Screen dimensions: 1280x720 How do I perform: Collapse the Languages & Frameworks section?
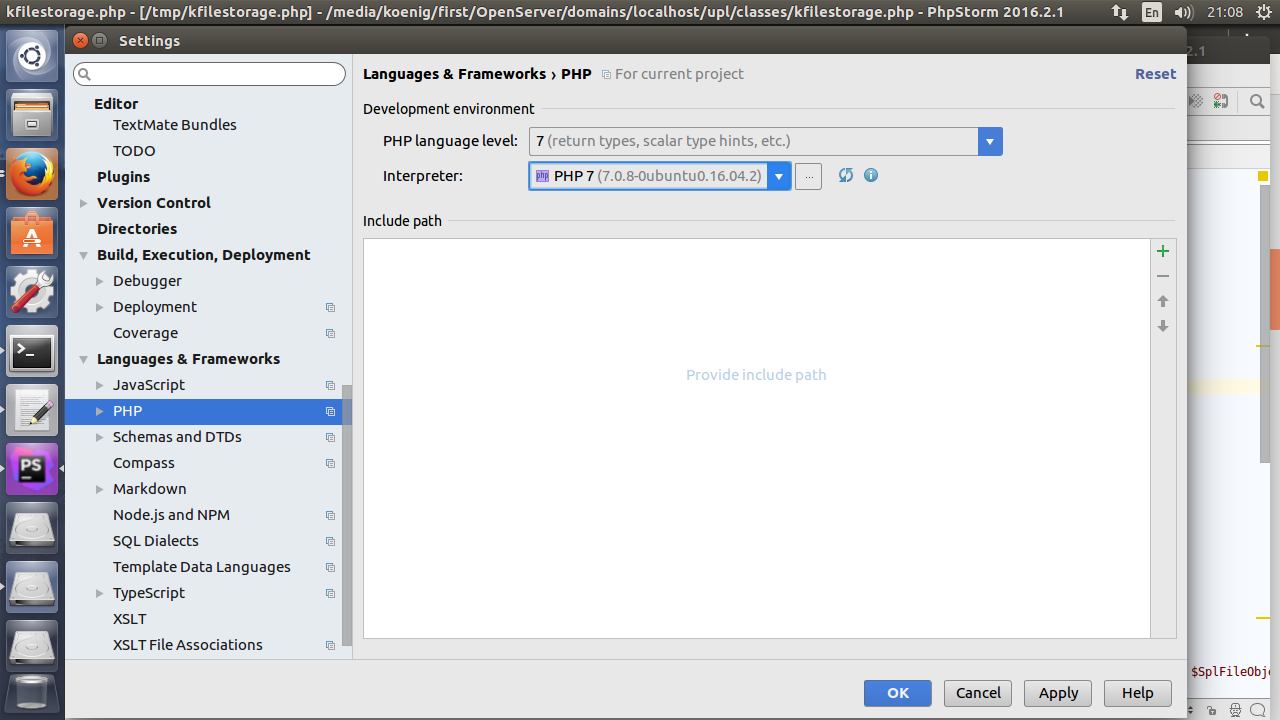click(84, 359)
